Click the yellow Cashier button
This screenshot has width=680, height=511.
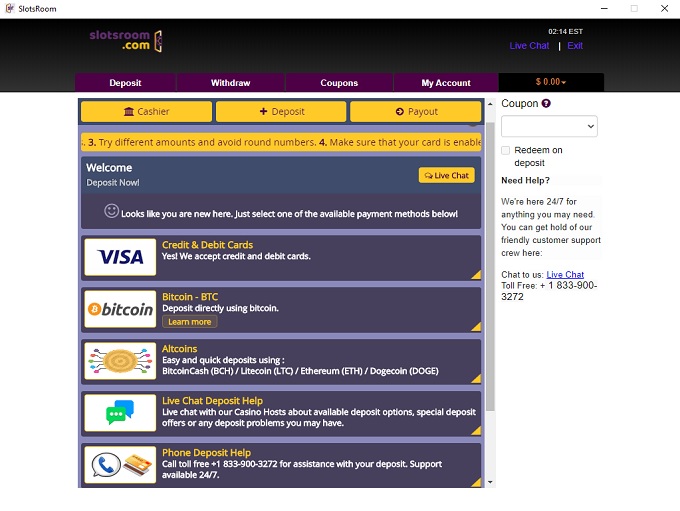[147, 111]
